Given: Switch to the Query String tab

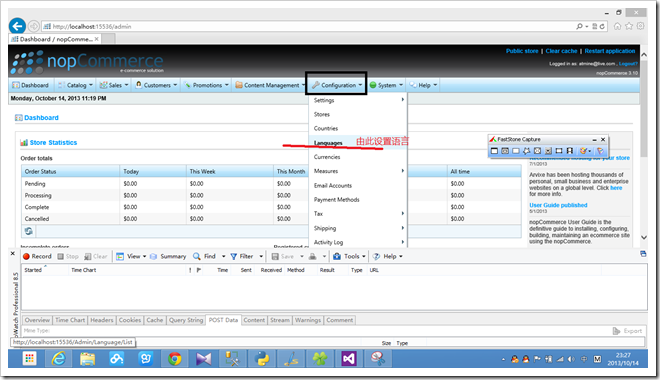Looking at the screenshot, I should (186, 320).
